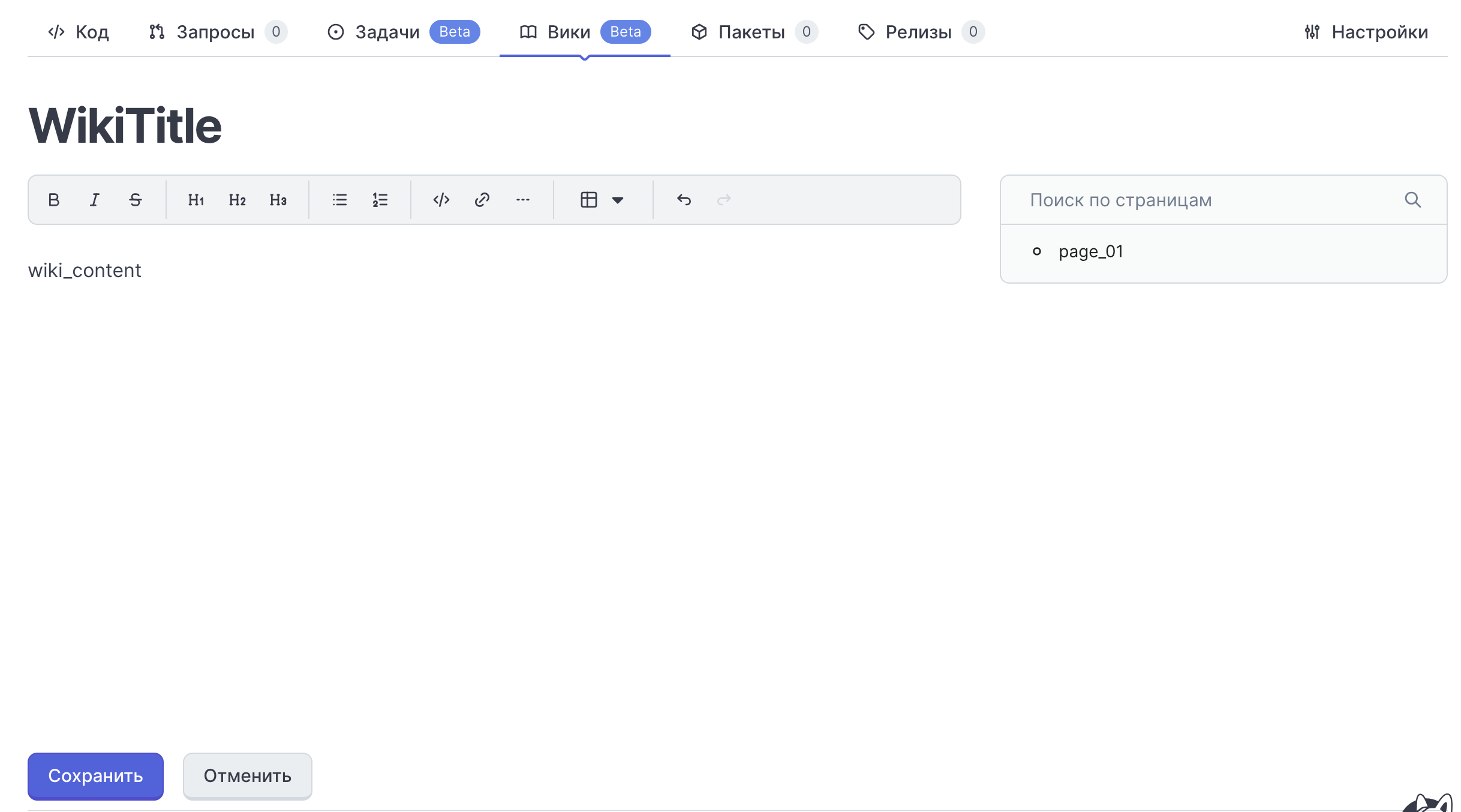Click the Сохранить button

[x=95, y=776]
